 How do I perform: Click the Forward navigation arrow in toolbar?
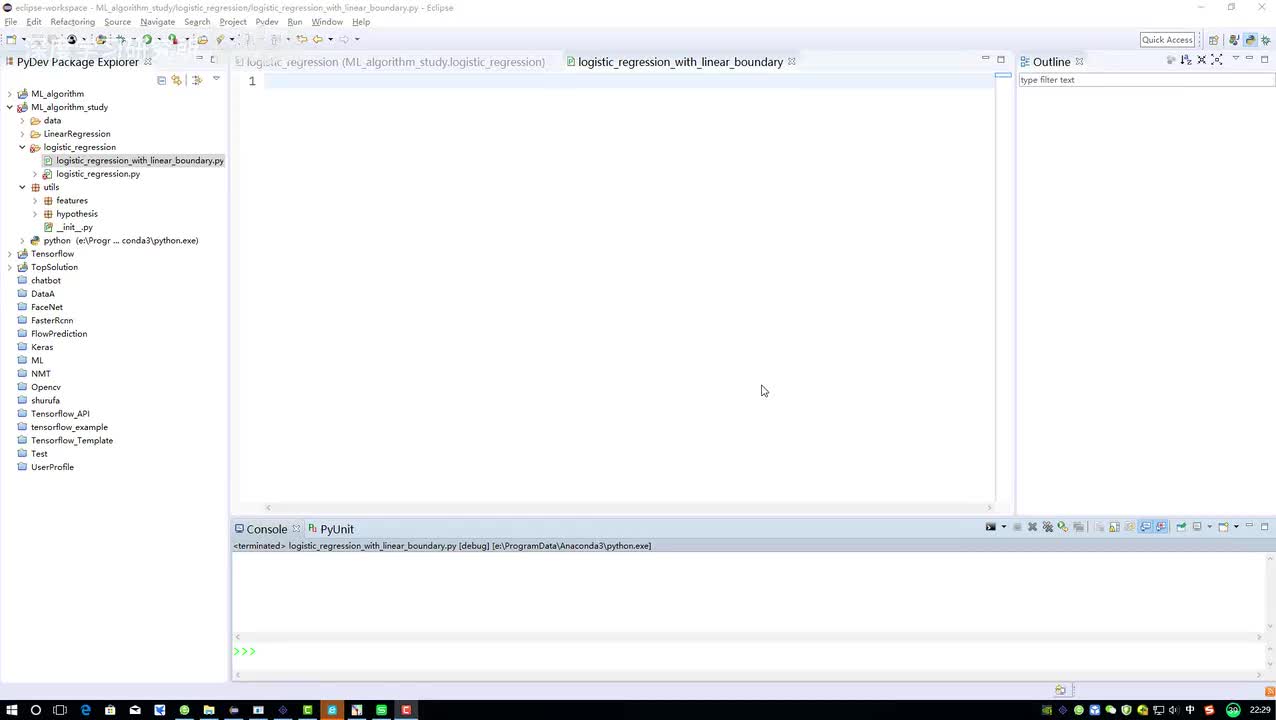pyautogui.click(x=344, y=39)
